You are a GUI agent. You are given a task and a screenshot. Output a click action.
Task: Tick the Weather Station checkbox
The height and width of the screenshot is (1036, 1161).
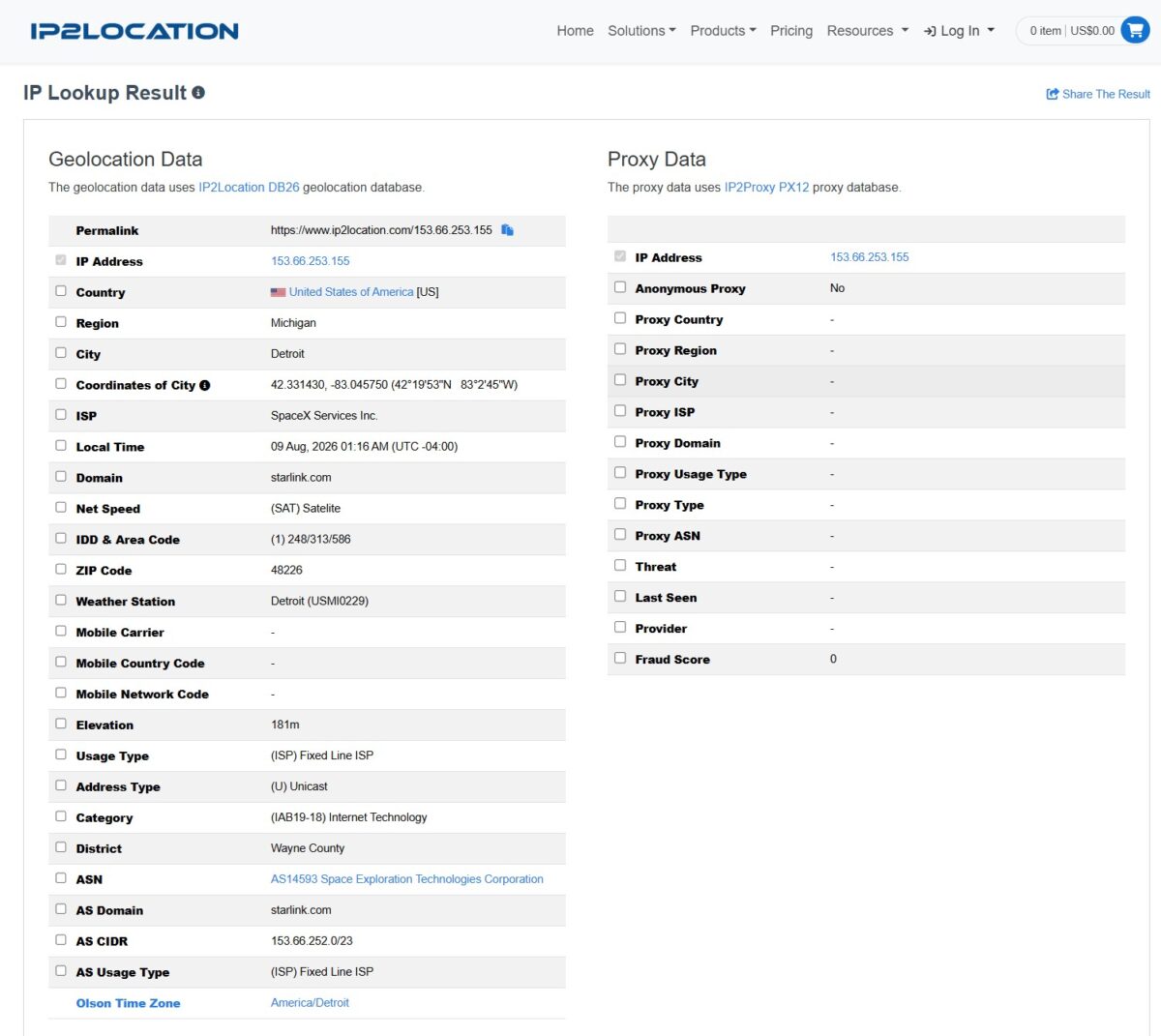click(x=61, y=600)
